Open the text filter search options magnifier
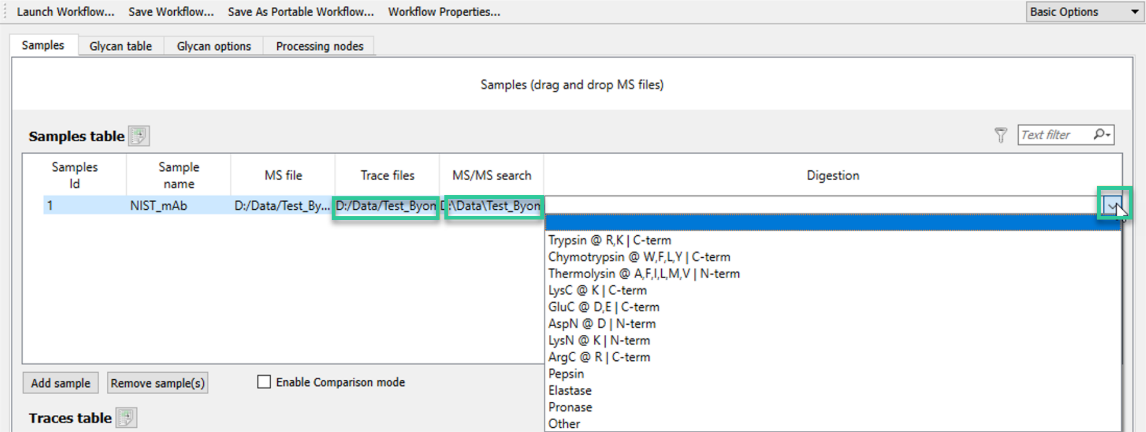The width and height of the screenshot is (1146, 432). (1102, 134)
